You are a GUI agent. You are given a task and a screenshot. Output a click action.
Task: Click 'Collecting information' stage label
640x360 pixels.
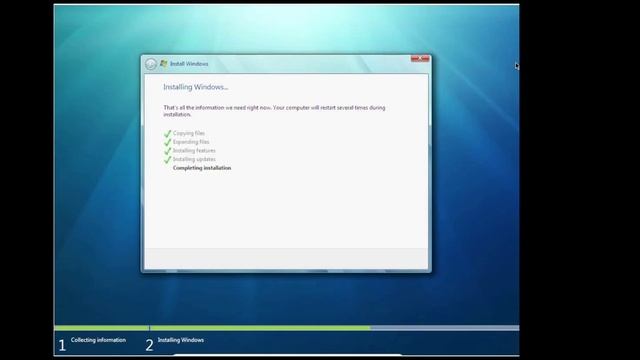tap(98, 340)
